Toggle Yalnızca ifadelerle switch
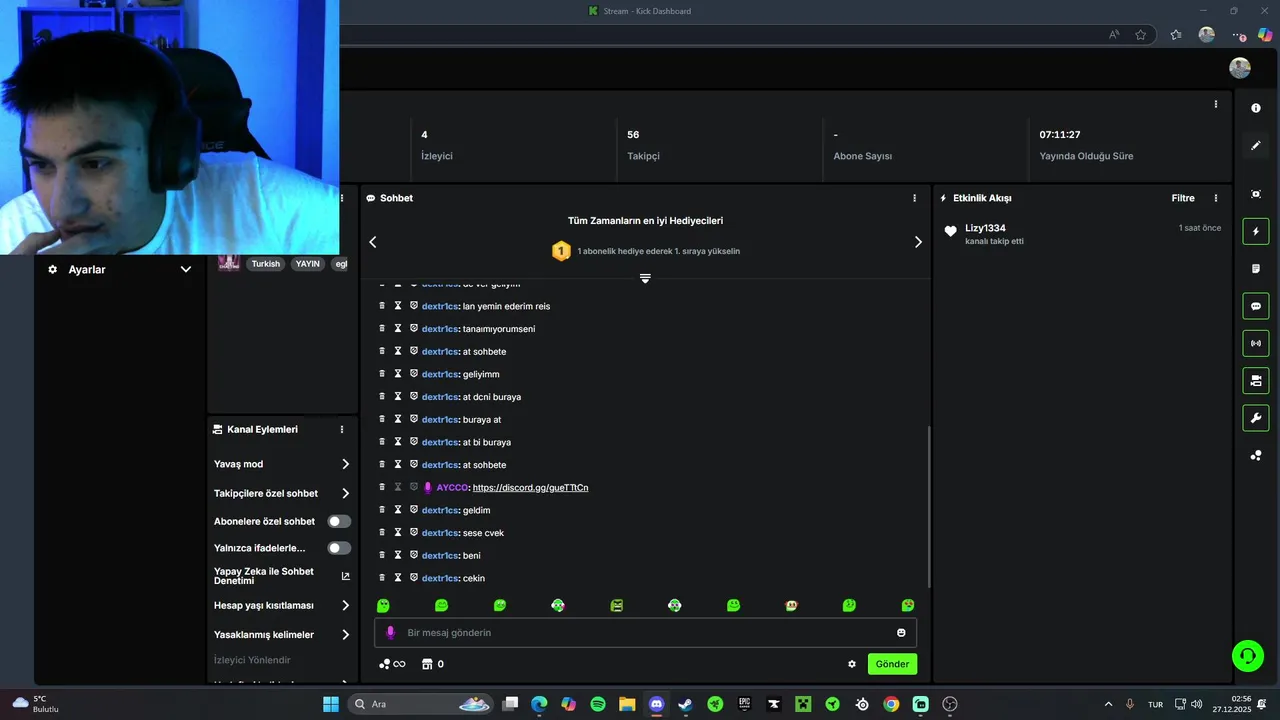Viewport: 1280px width, 720px height. [x=339, y=548]
